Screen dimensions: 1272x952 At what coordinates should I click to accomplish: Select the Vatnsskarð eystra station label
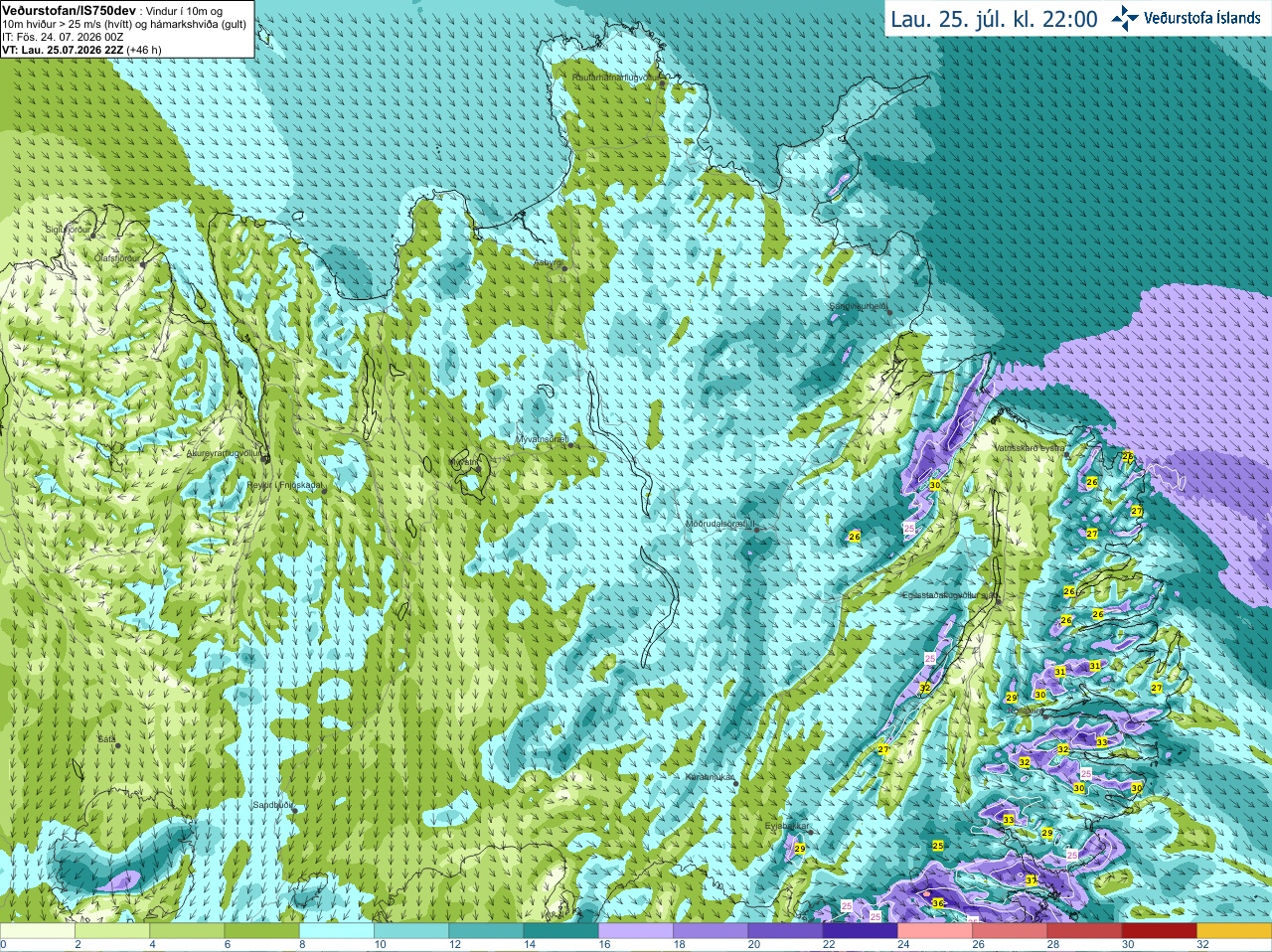tap(1029, 448)
